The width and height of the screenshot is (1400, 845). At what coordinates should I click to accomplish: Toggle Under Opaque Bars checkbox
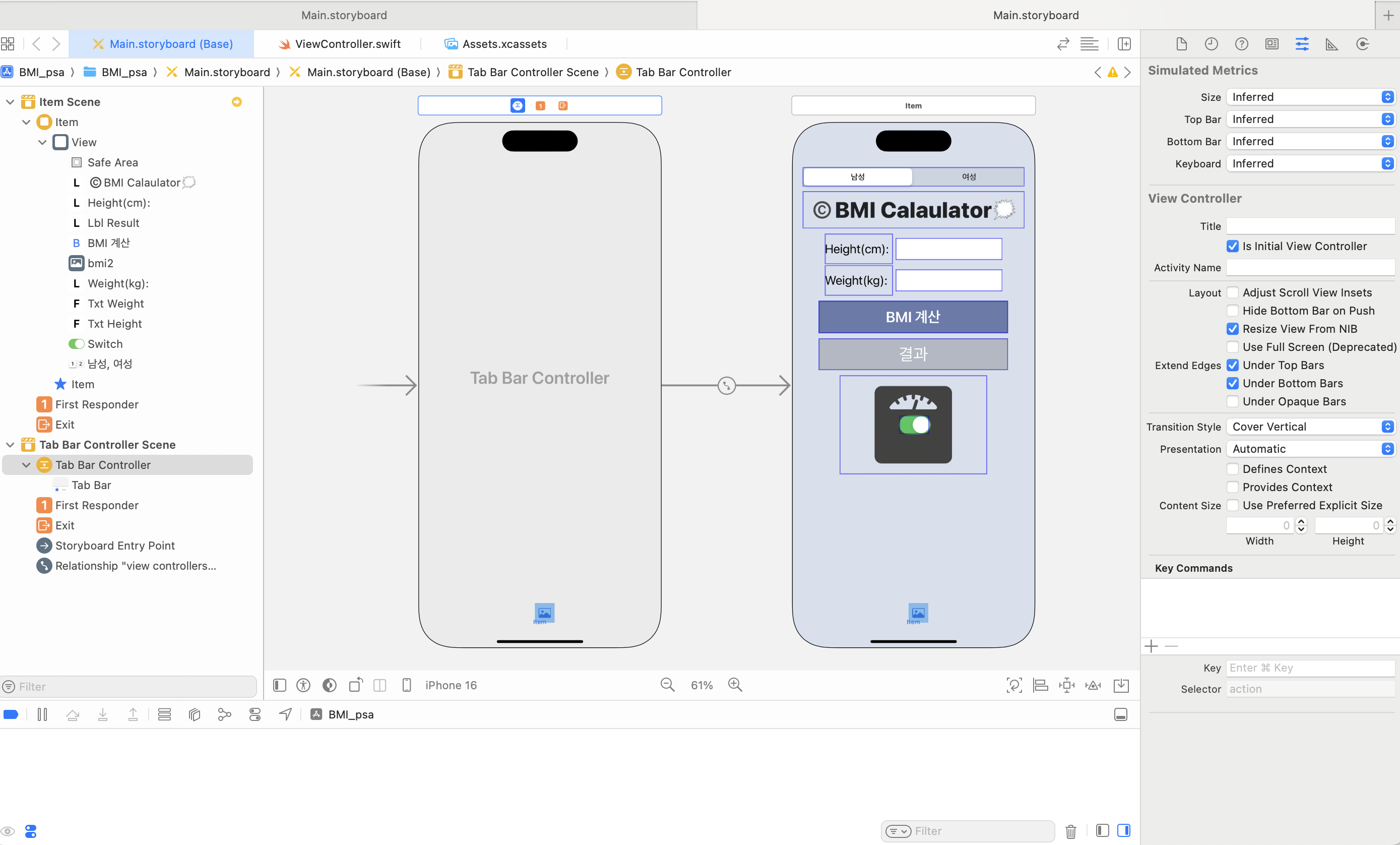(1232, 402)
